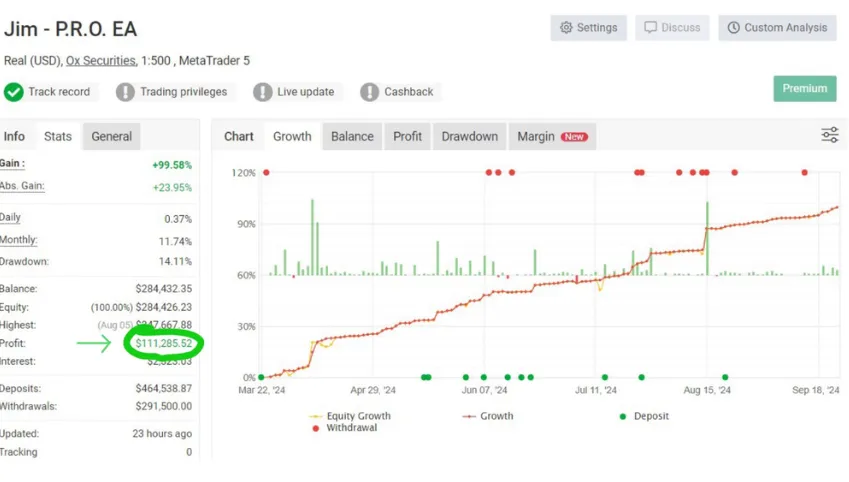849x482 pixels.
Task: Click the Live update warning icon
Action: pos(263,92)
